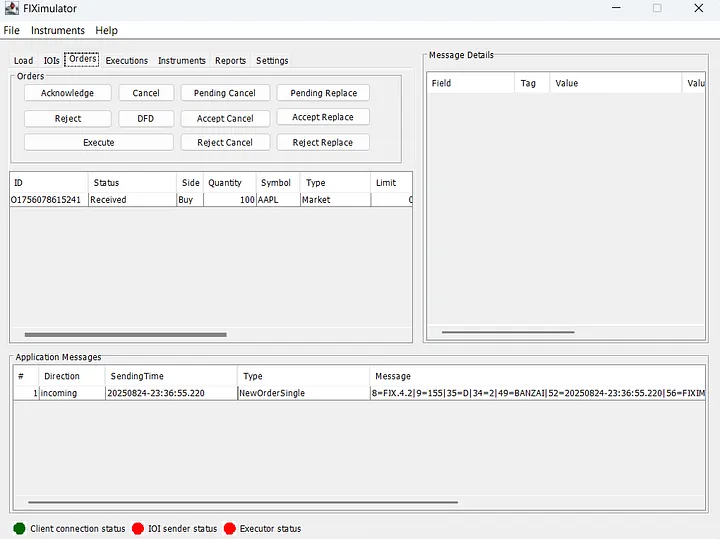The image size is (720, 539).
Task: Click the Pending Replace button
Action: click(x=323, y=93)
